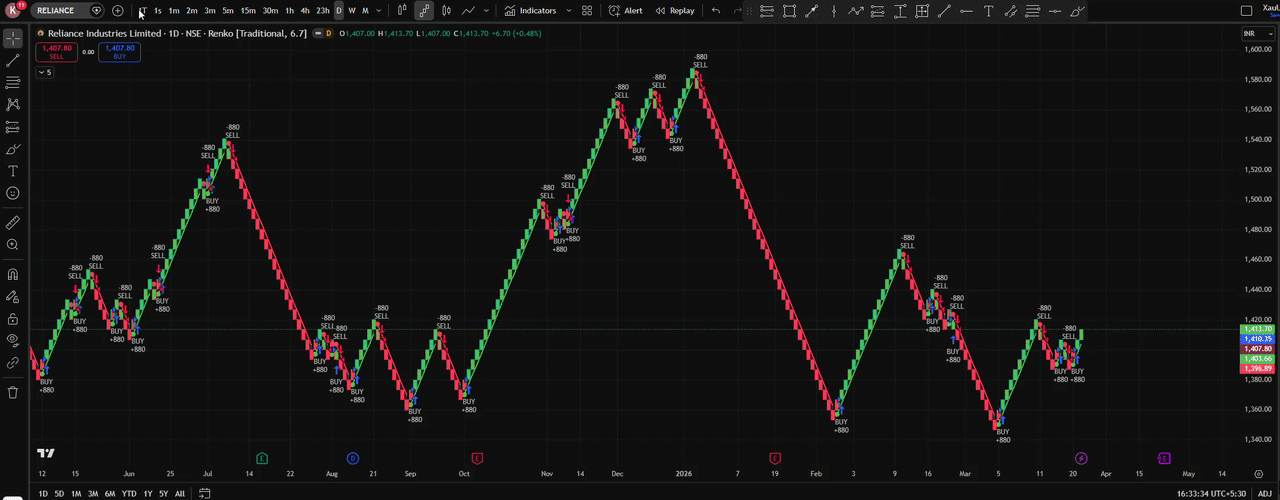Open the go to date calendar icon
This screenshot has width=1280, height=500.
(x=204, y=493)
